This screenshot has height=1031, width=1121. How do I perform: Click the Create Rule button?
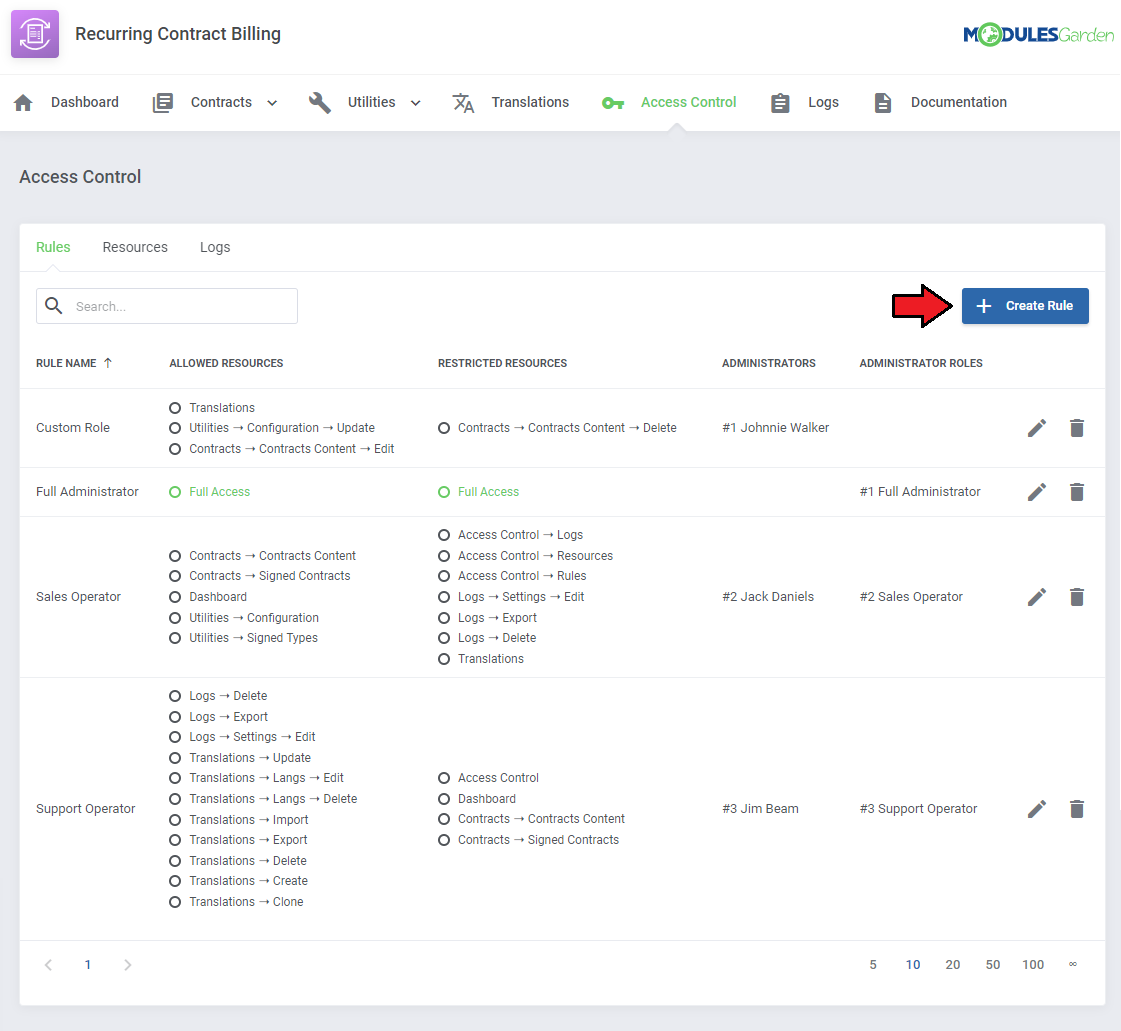[x=1024, y=306]
